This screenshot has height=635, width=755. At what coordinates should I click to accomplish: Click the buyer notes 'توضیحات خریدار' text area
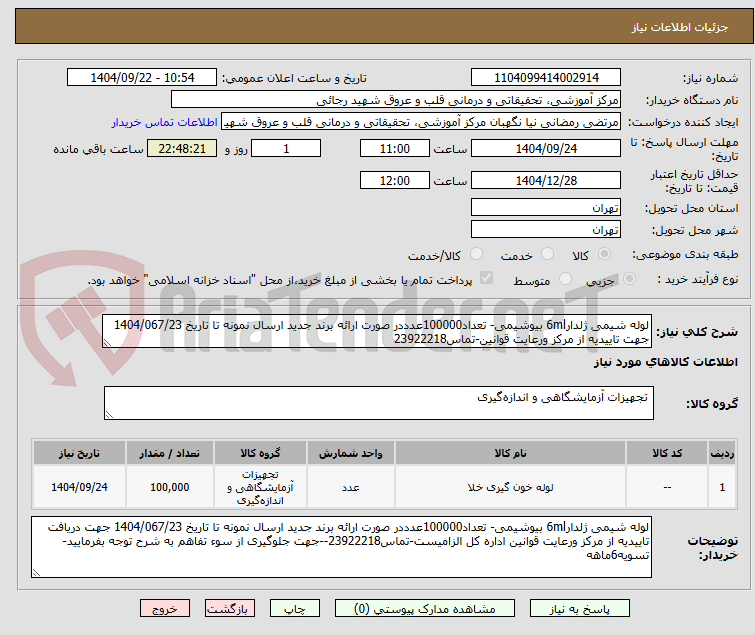pyautogui.click(x=341, y=547)
